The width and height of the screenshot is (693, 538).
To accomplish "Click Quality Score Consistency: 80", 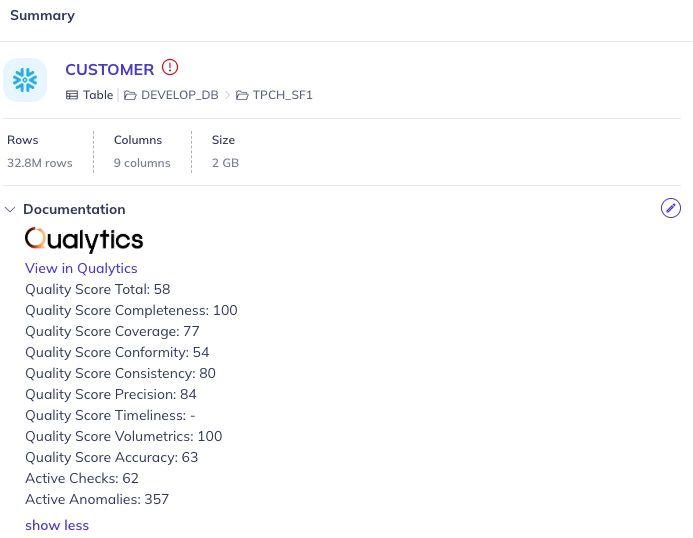I will click(x=120, y=373).
